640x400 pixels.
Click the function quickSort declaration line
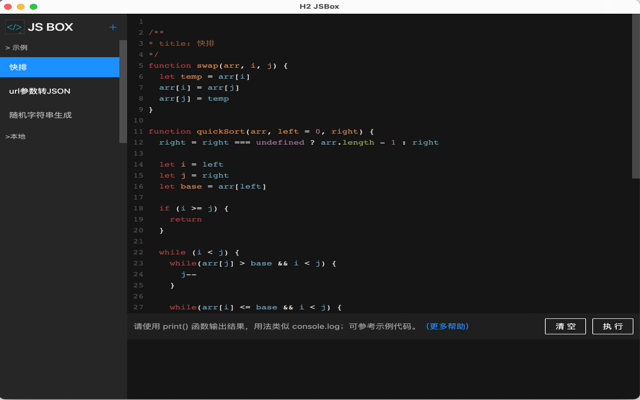point(261,131)
